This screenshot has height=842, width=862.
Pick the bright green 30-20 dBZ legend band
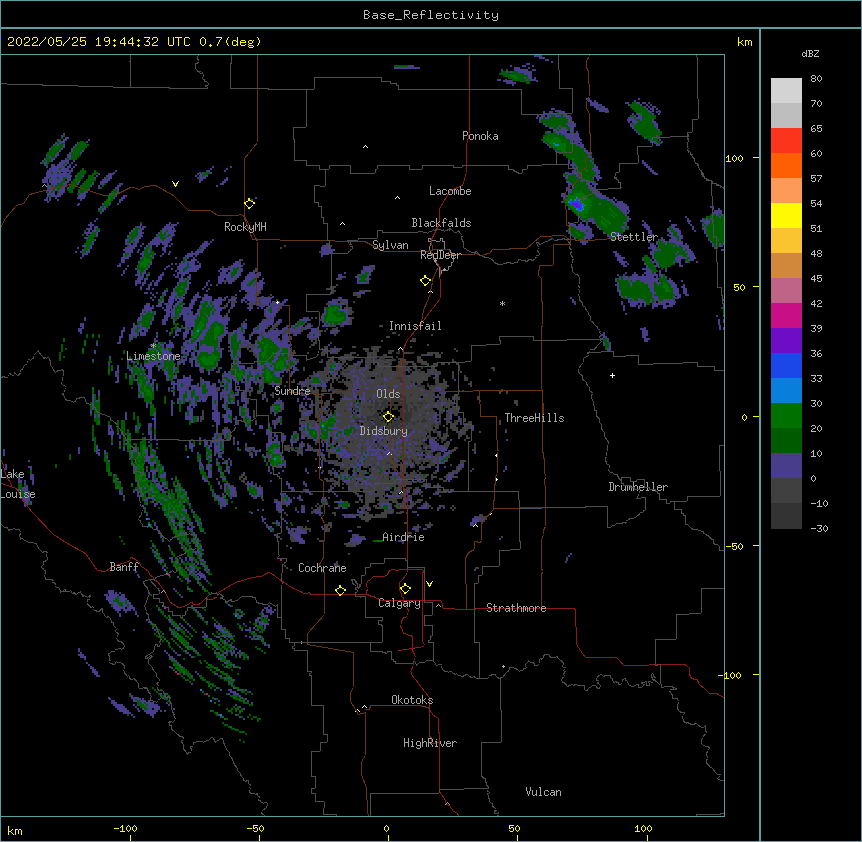pyautogui.click(x=786, y=416)
